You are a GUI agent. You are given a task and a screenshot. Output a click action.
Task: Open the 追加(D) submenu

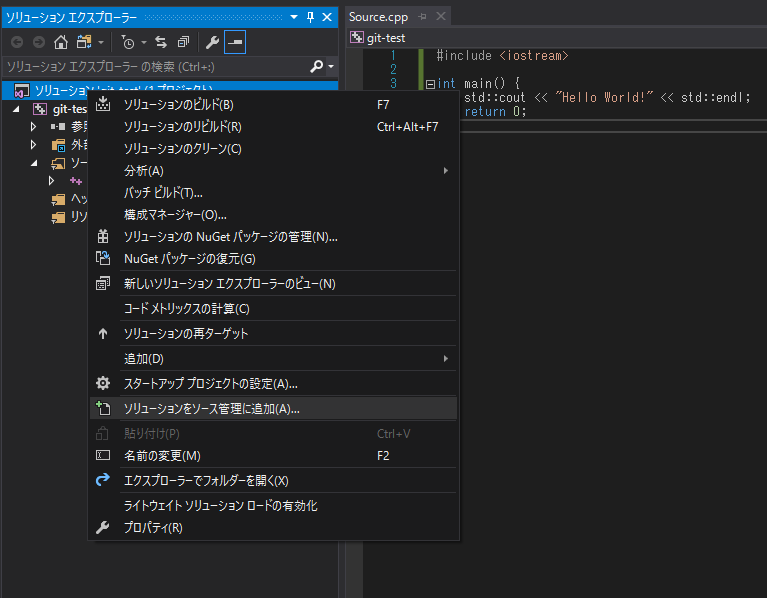click(273, 359)
